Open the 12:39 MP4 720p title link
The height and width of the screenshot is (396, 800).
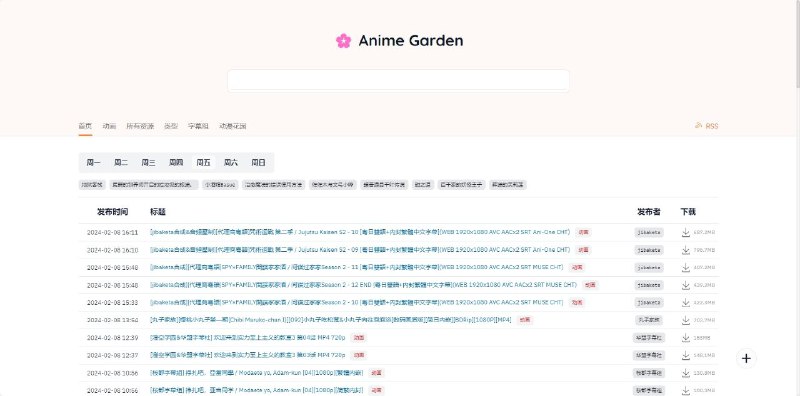coord(247,338)
